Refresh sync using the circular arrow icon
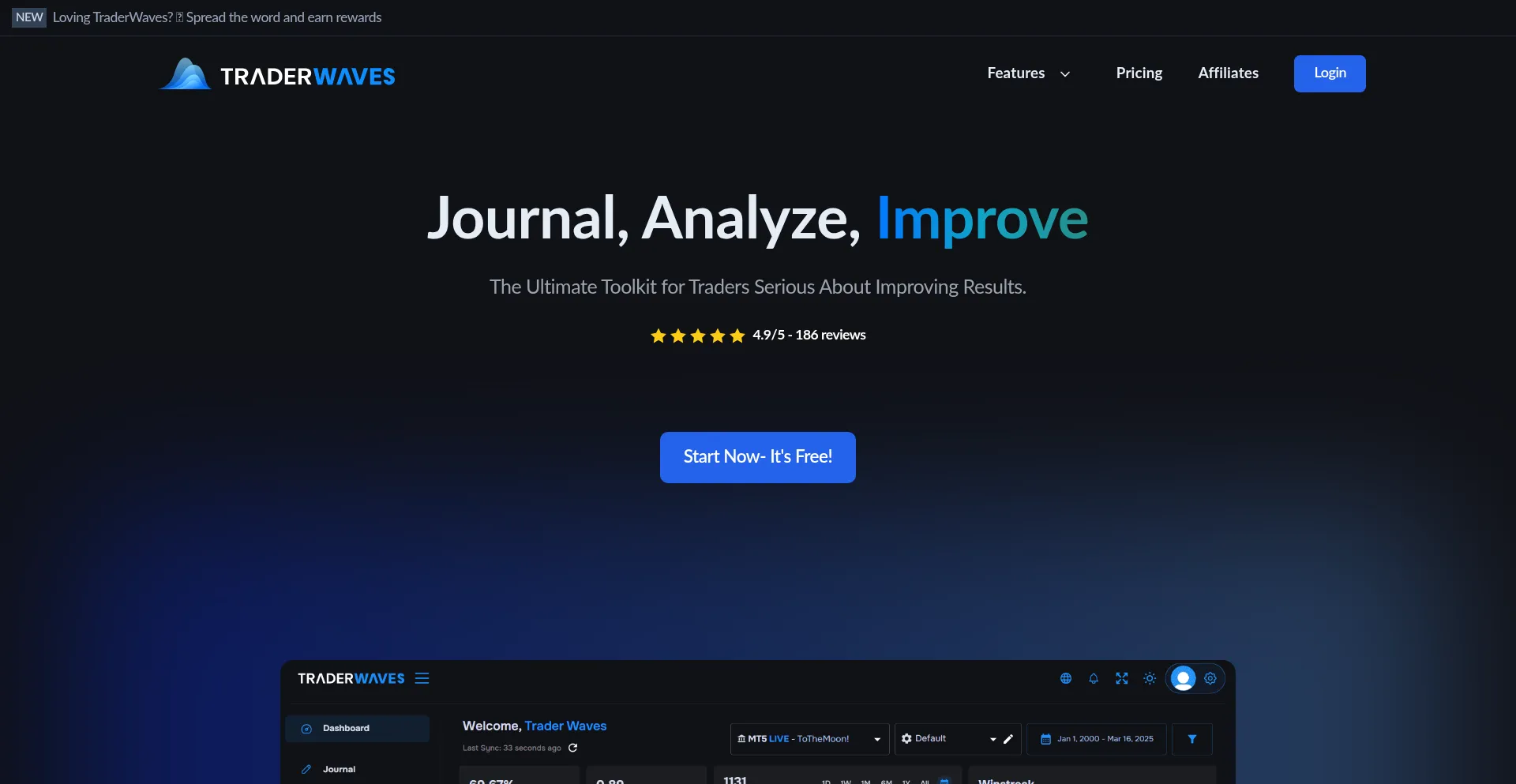 pos(573,748)
